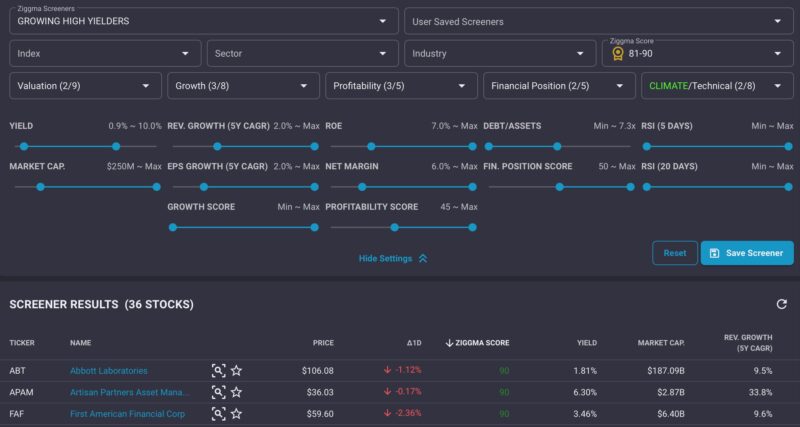Open Abbott Laboratories stock link

(x=109, y=371)
